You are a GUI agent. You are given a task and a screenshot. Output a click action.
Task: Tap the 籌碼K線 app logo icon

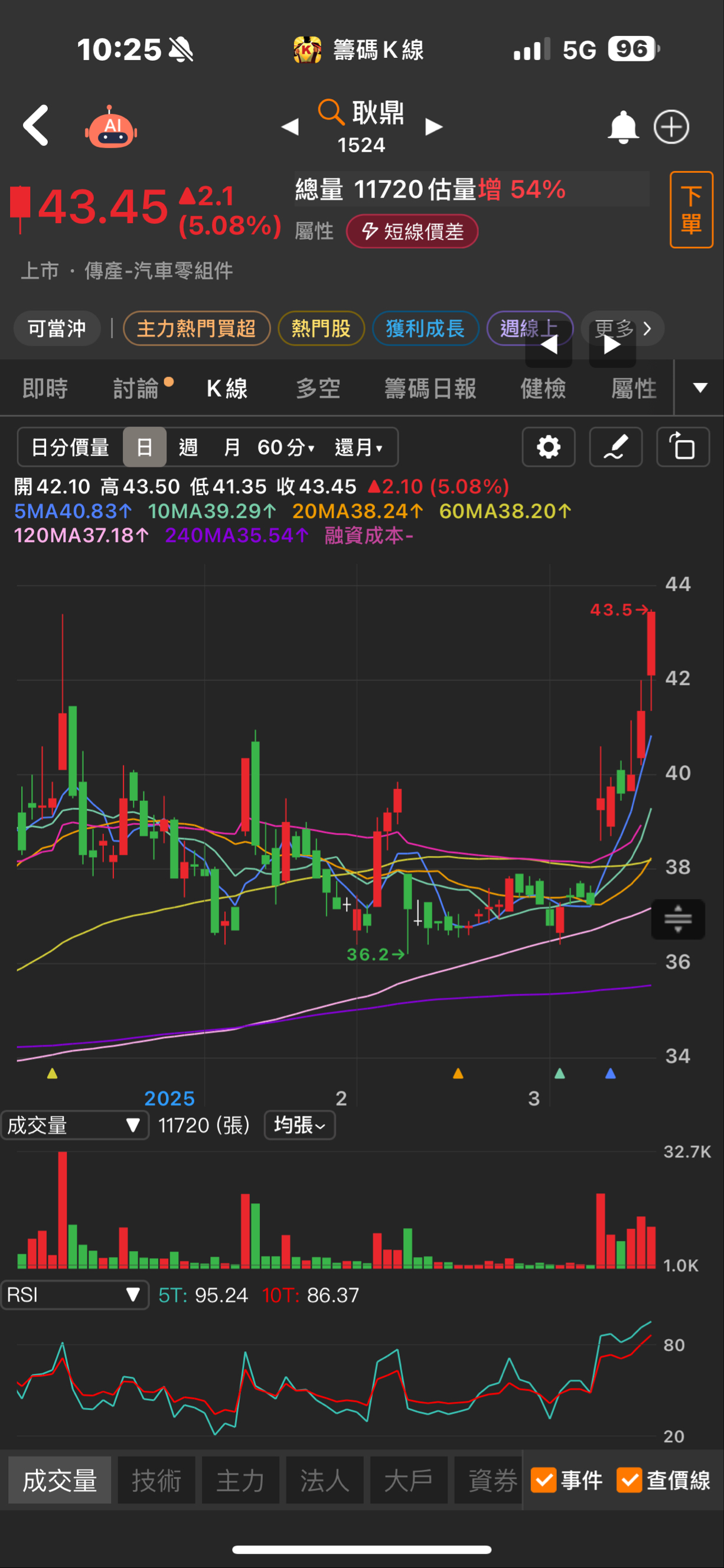[x=308, y=50]
